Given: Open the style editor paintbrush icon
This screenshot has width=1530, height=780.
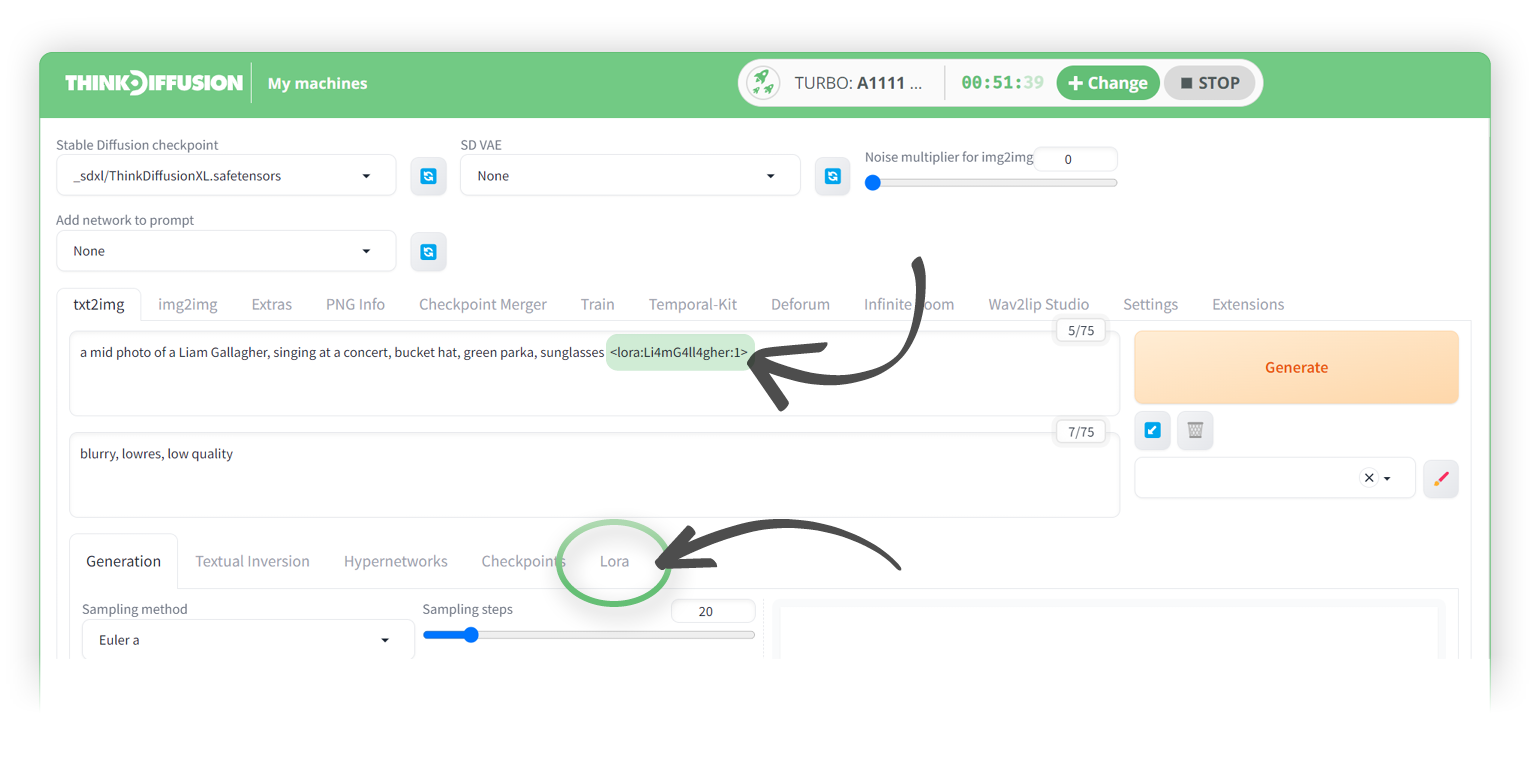Looking at the screenshot, I should click(x=1441, y=479).
